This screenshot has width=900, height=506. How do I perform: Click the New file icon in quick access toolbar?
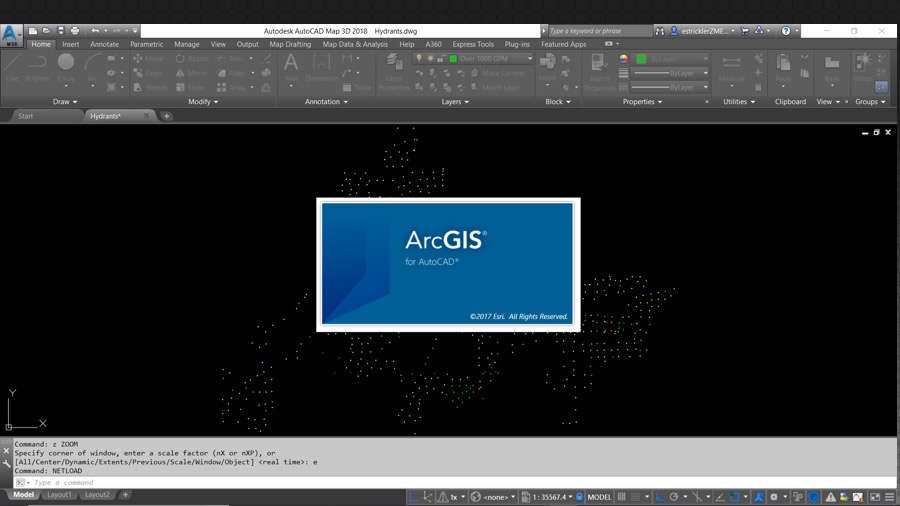click(33, 31)
